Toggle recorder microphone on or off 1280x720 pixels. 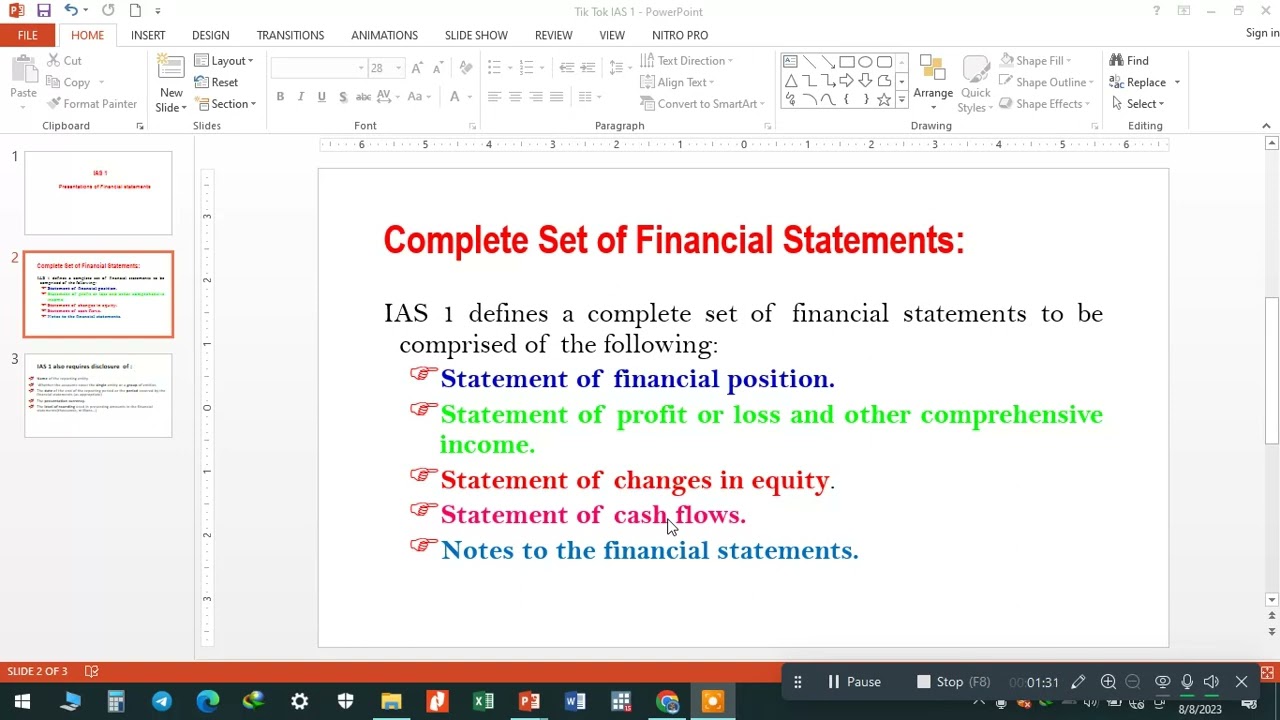click(1187, 682)
